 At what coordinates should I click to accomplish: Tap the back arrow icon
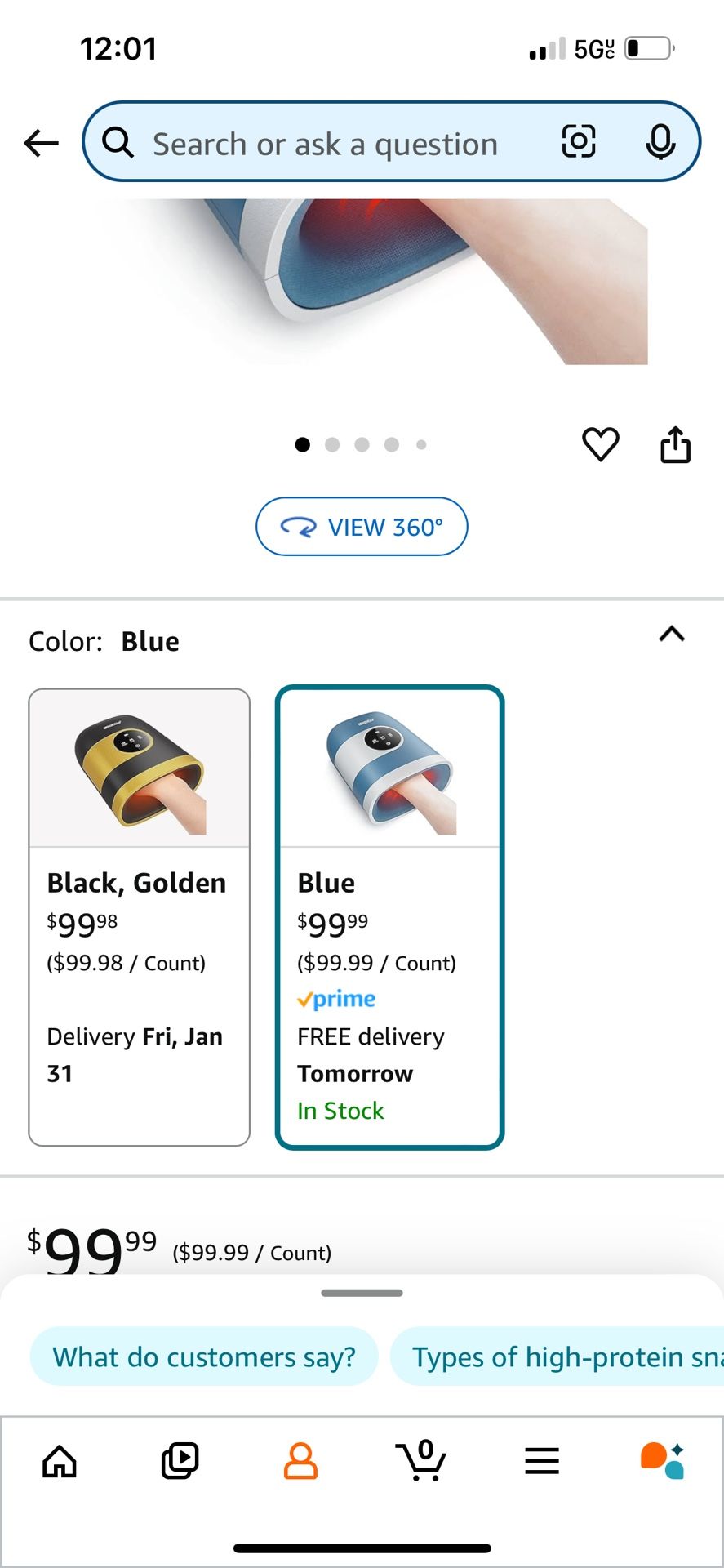pyautogui.click(x=41, y=144)
